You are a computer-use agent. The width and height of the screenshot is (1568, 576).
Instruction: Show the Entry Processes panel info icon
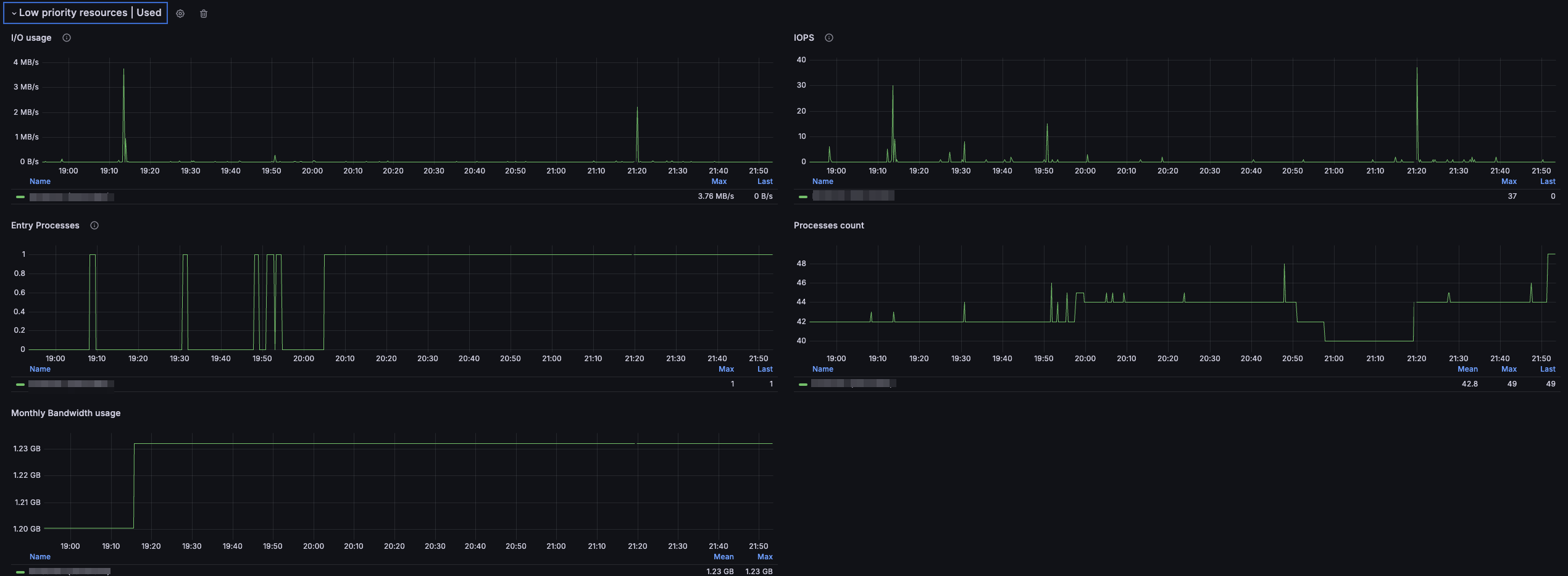94,225
